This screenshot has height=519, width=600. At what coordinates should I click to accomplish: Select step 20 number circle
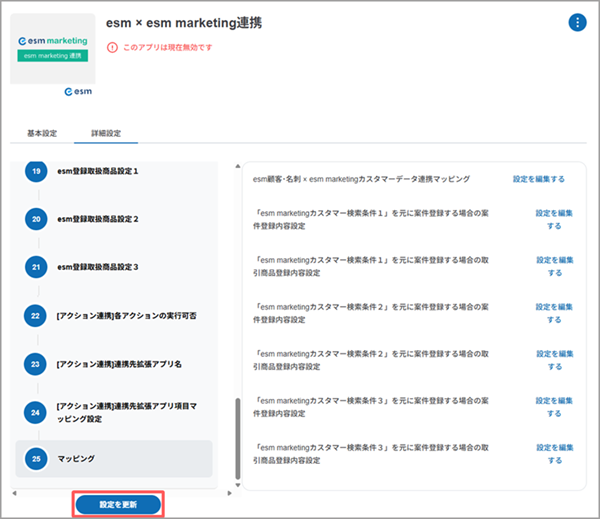(35, 219)
